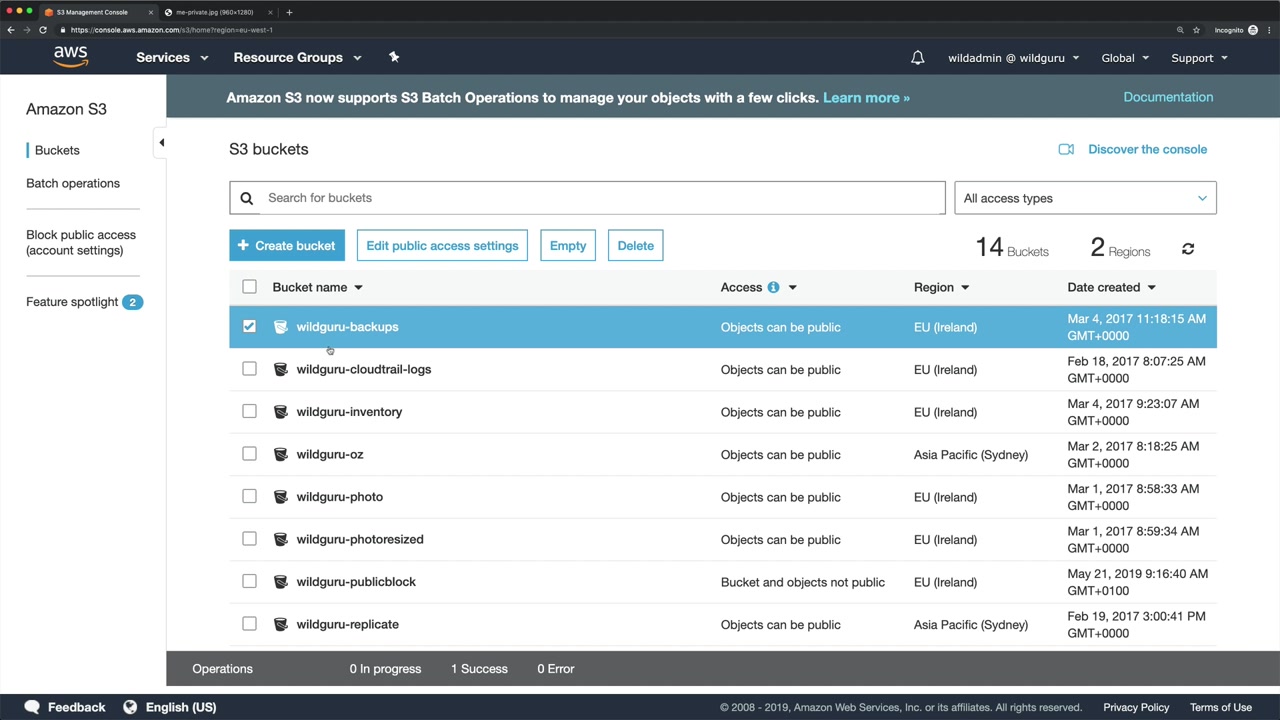1280x720 pixels.
Task: Open the Operations status bar
Action: click(x=723, y=669)
